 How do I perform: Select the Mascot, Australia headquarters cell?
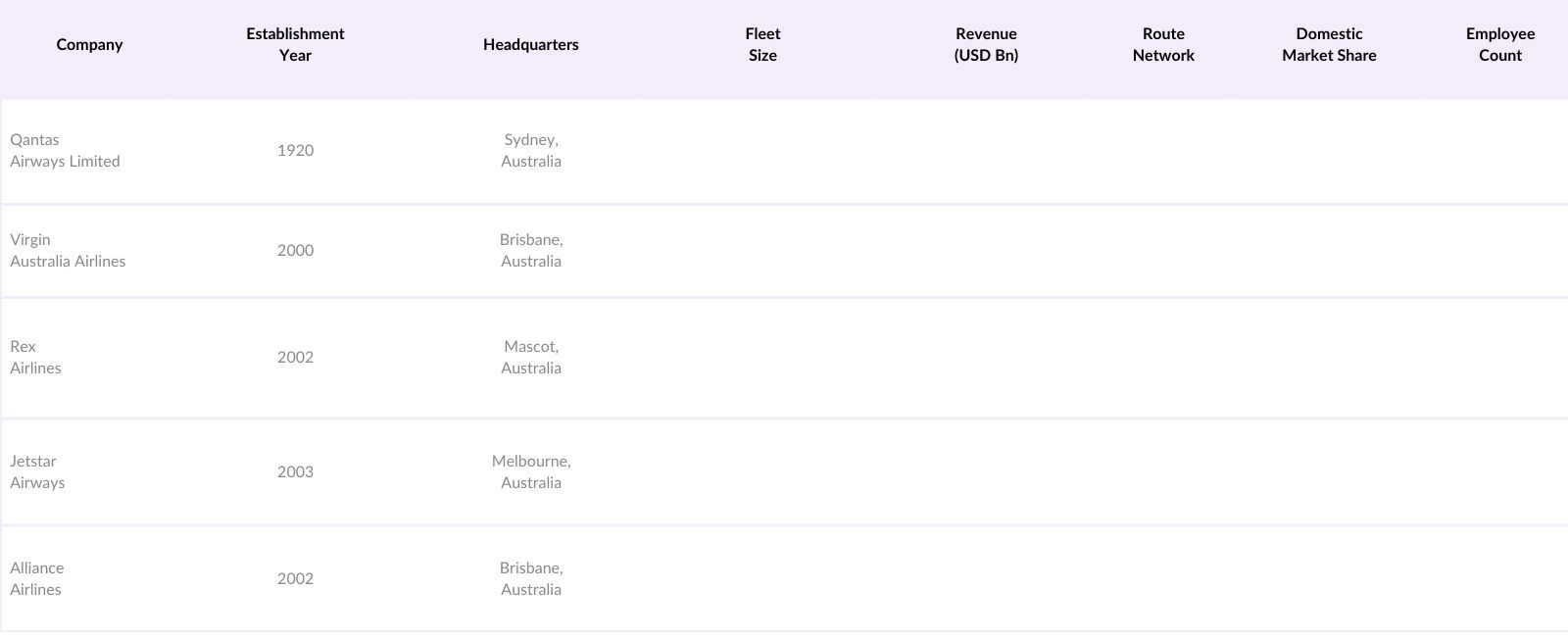point(530,358)
